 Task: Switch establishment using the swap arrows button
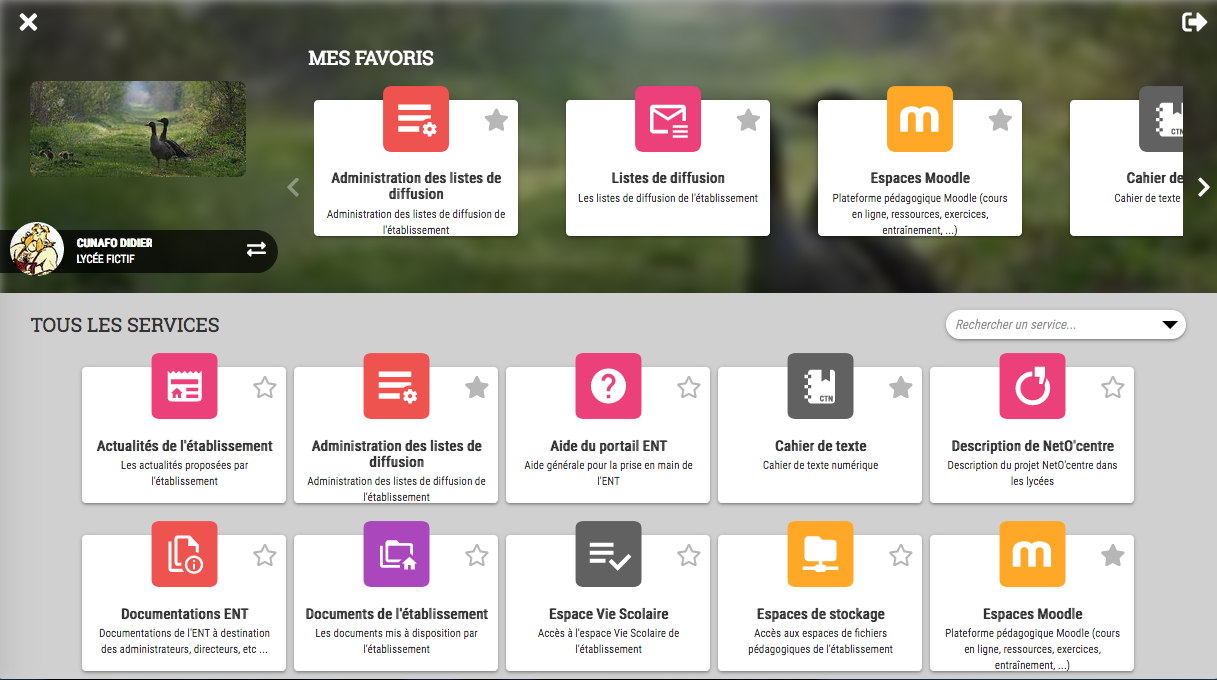click(256, 249)
